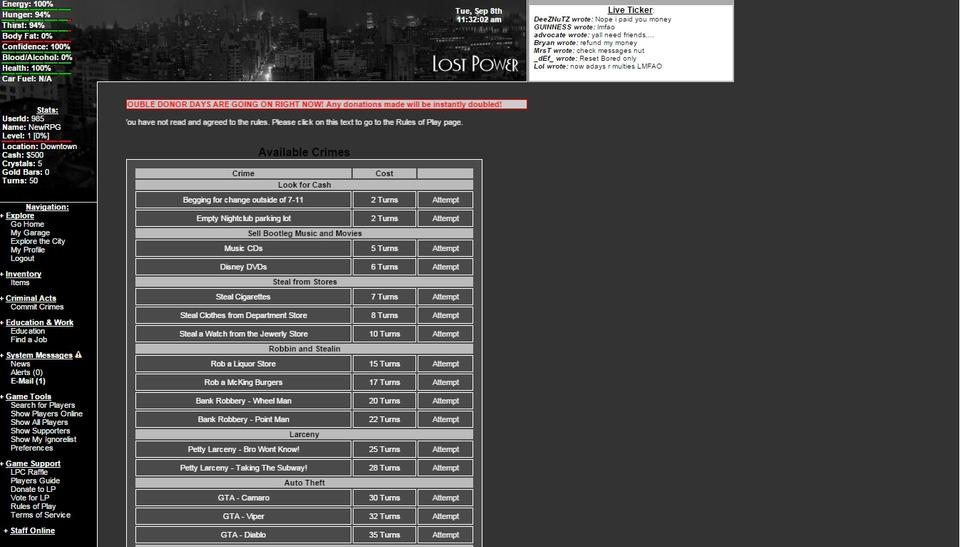The height and width of the screenshot is (547, 960).
Task: Attempt the GTA - Viper crime
Action: [x=445, y=516]
